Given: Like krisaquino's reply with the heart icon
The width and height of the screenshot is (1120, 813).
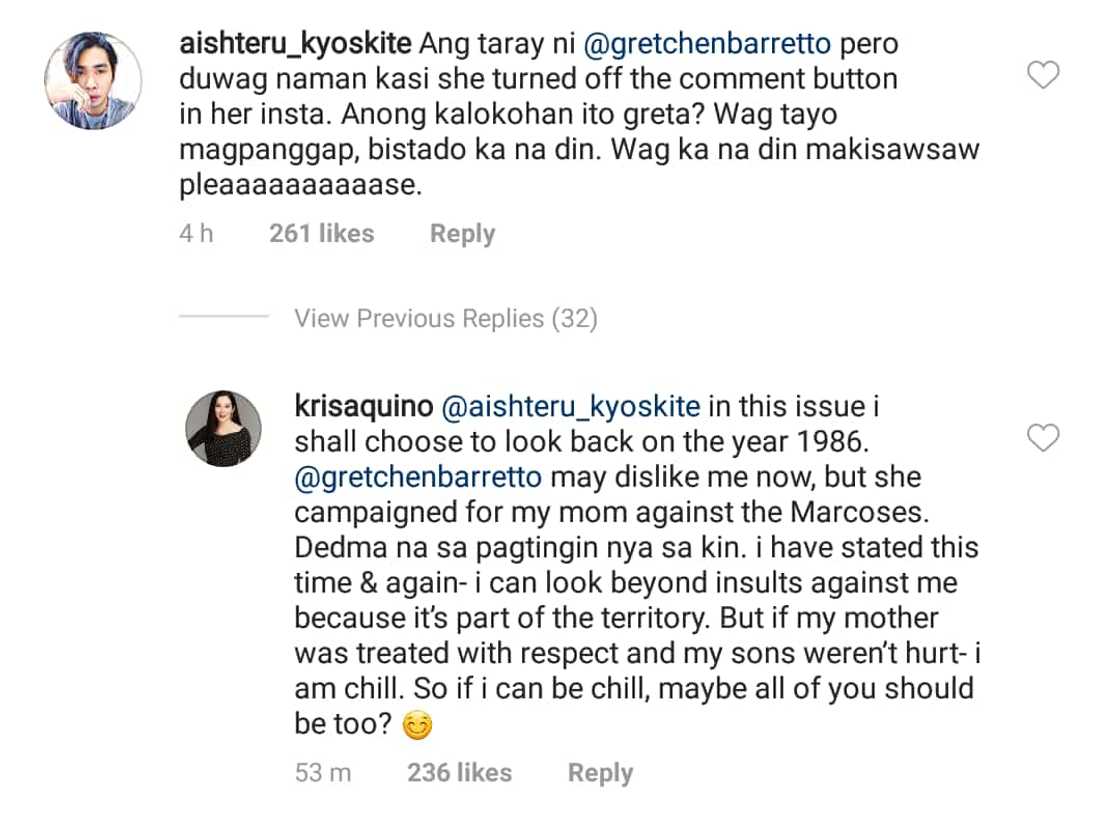Looking at the screenshot, I should 1043,438.
